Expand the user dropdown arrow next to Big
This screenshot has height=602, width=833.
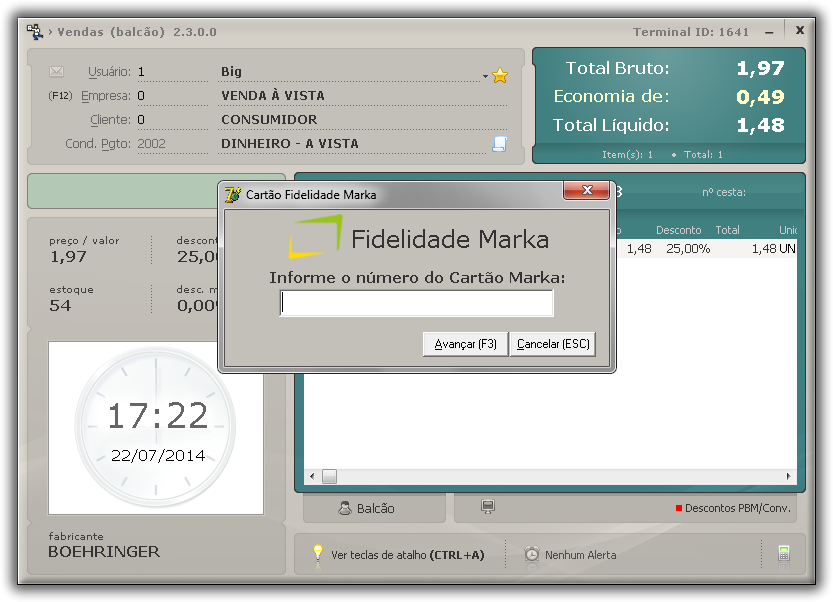coord(485,77)
